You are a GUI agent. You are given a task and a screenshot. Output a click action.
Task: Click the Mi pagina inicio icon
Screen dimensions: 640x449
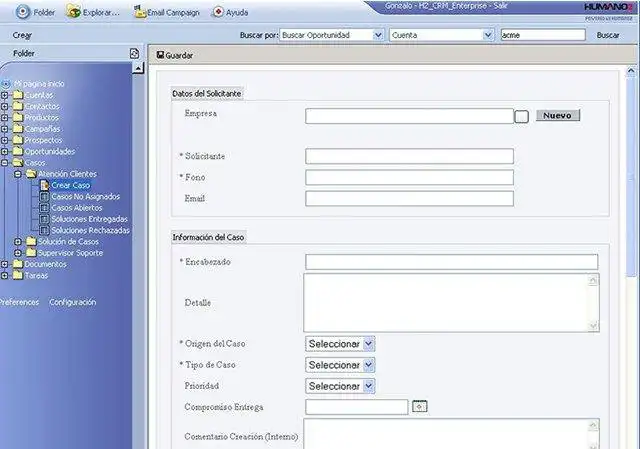6,84
